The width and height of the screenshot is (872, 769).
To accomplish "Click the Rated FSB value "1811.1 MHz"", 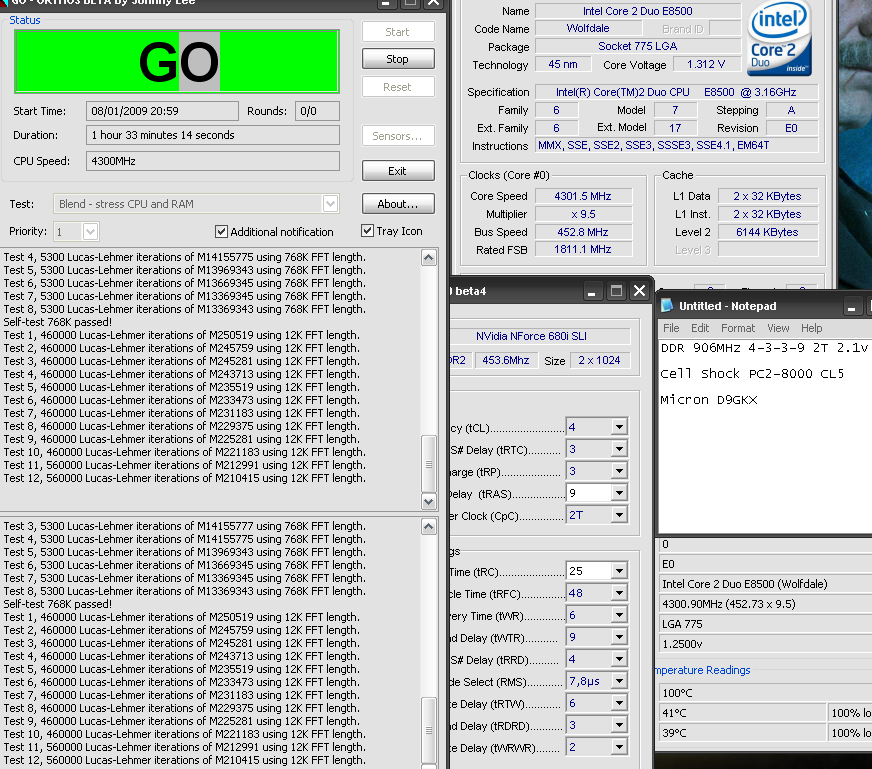I will [x=583, y=250].
